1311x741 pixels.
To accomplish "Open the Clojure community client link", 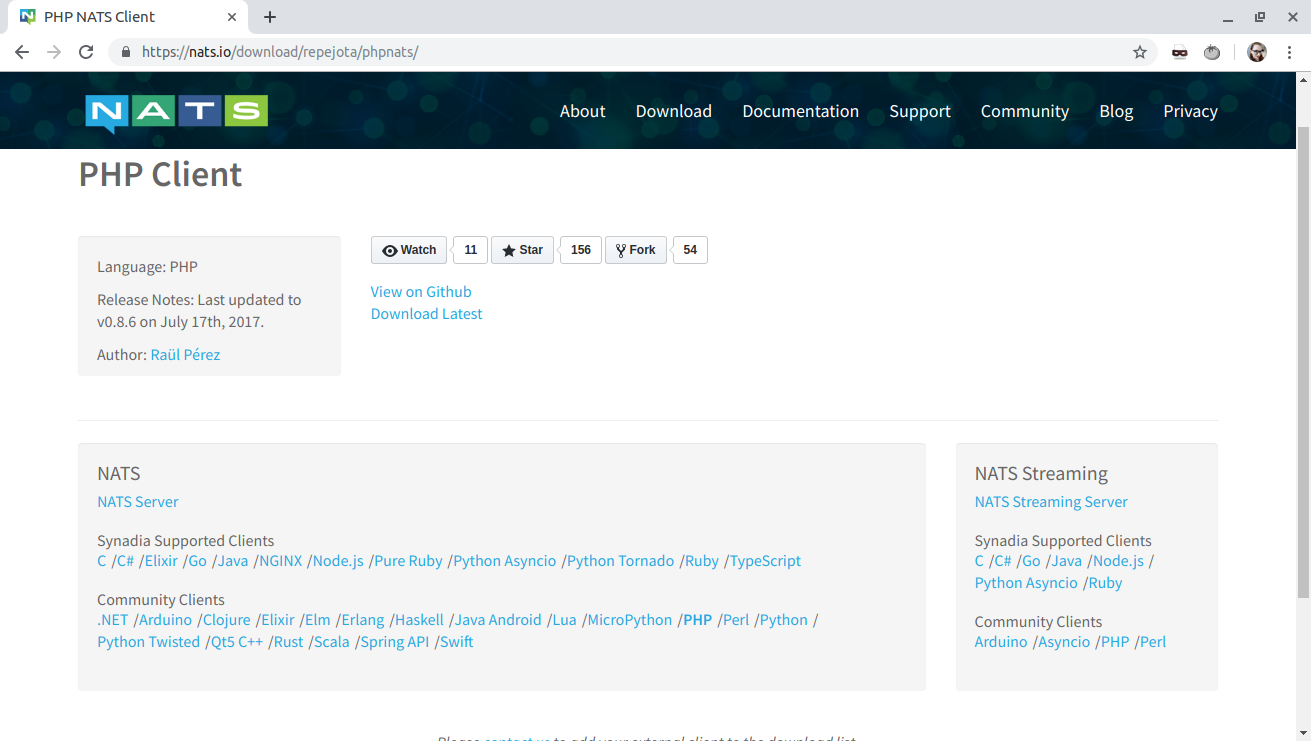I will (227, 620).
